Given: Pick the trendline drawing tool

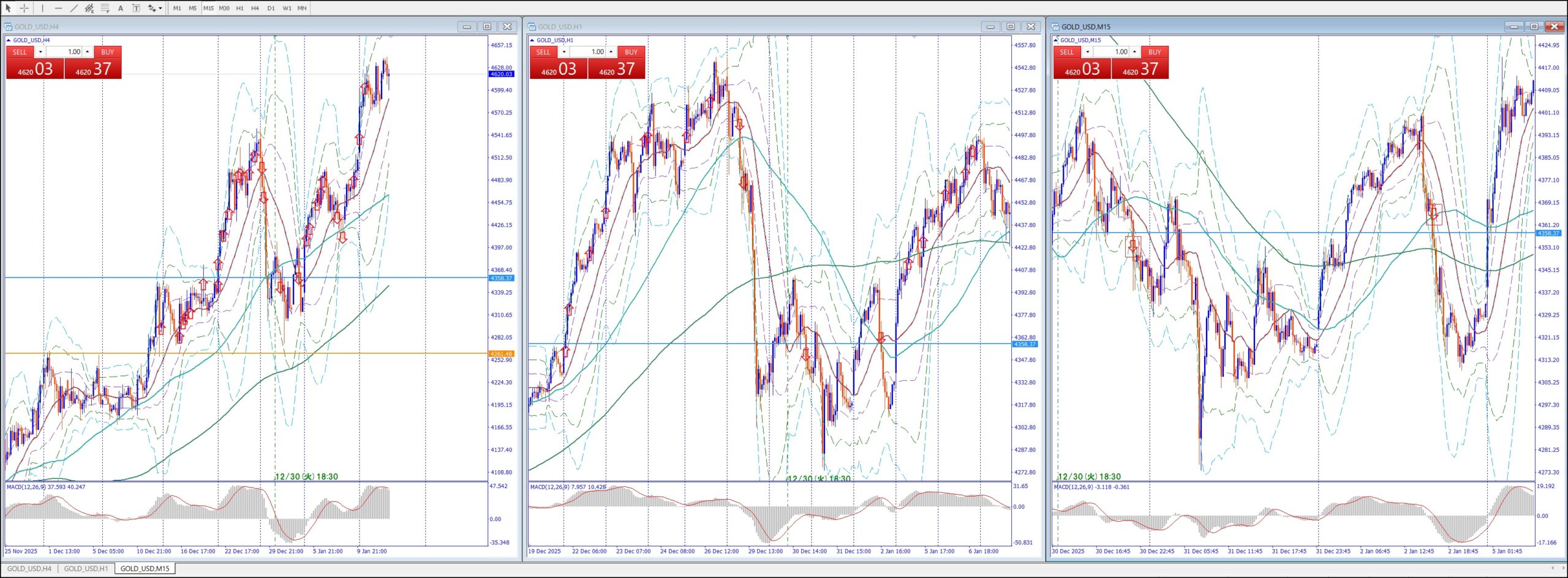Looking at the screenshot, I should (73, 8).
